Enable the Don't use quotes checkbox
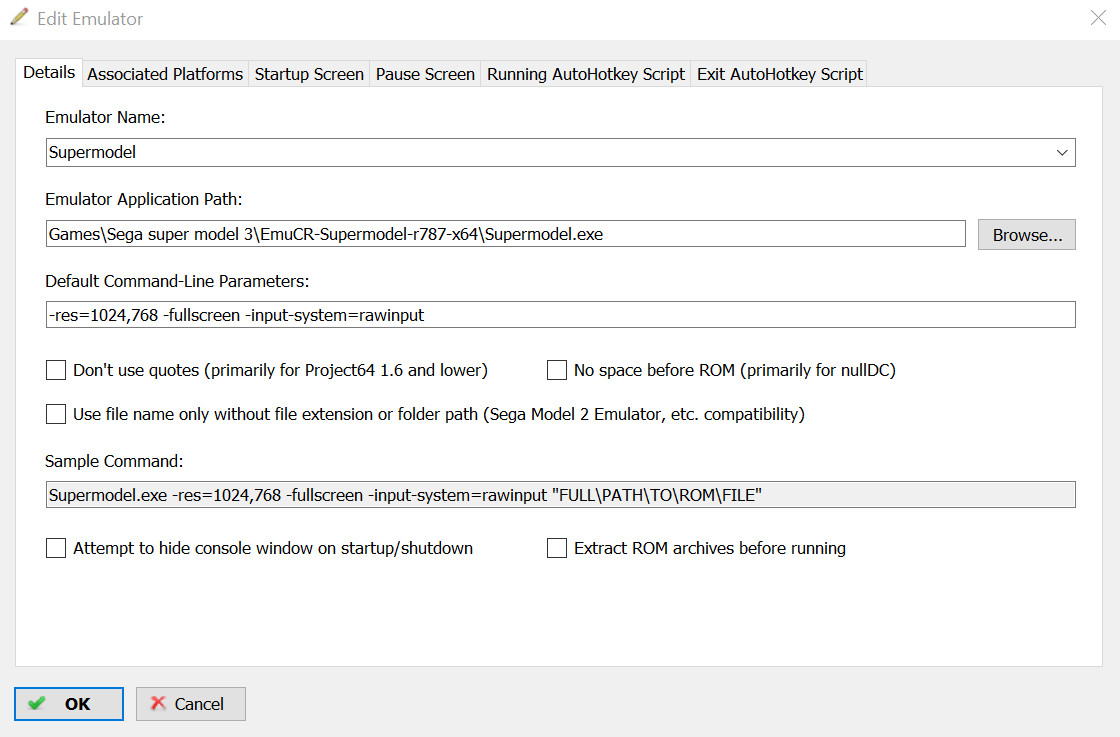The height and width of the screenshot is (737, 1120). point(56,370)
